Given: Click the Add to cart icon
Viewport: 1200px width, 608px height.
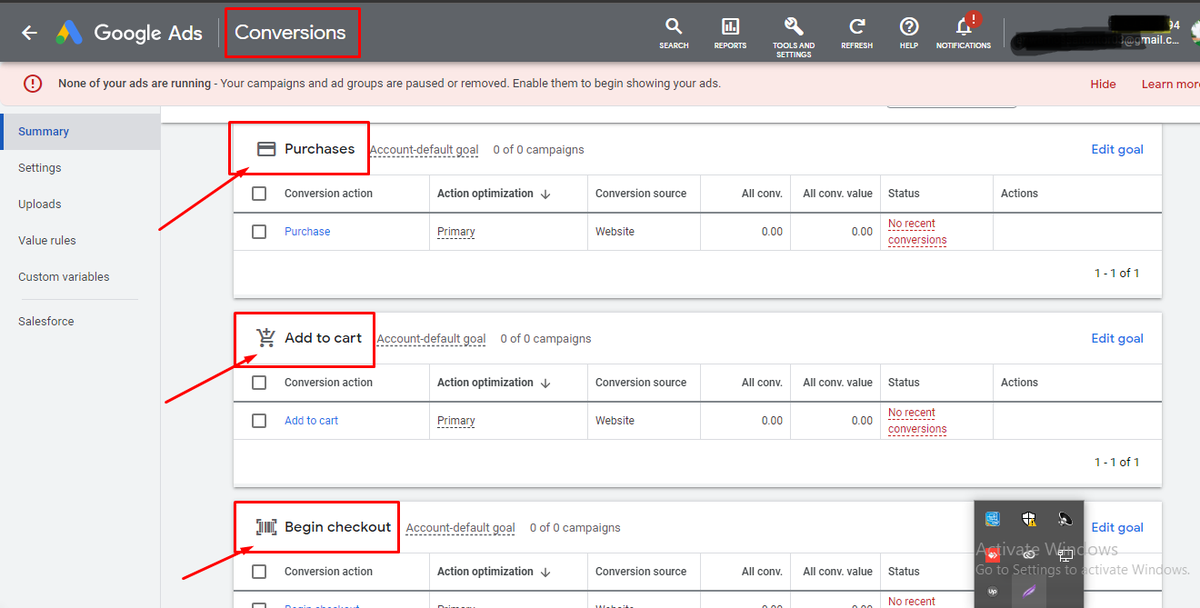Looking at the screenshot, I should coord(266,338).
